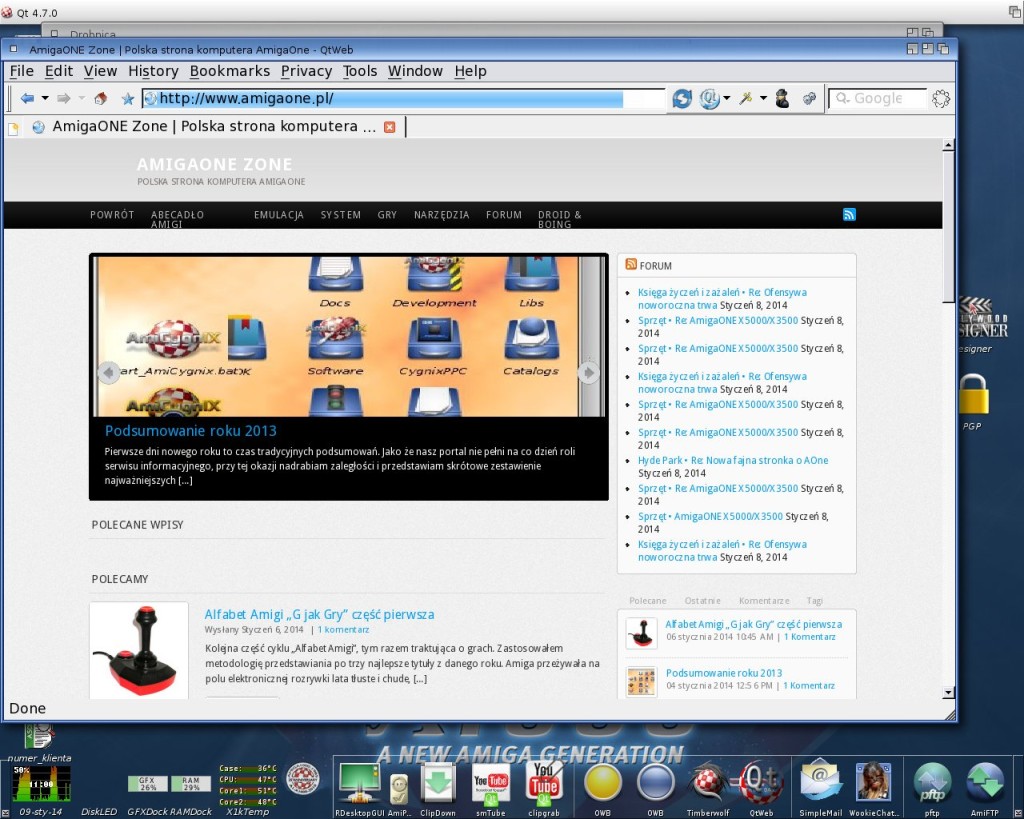Switch sidebar to Komentarze tab
The image size is (1024, 819).
click(x=764, y=601)
